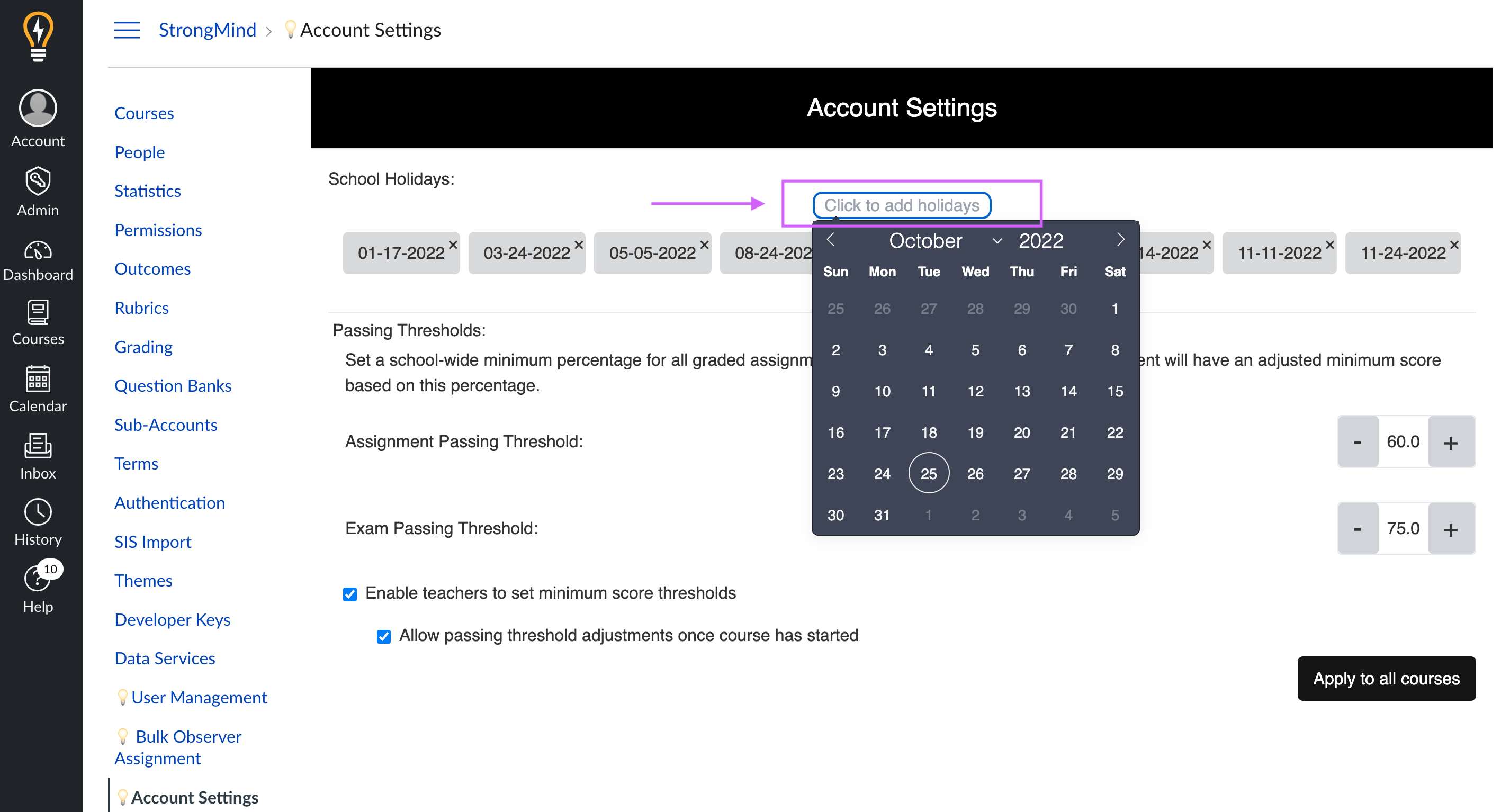This screenshot has height=812, width=1510.
Task: Open Courses in the global sidebar
Action: click(x=38, y=323)
